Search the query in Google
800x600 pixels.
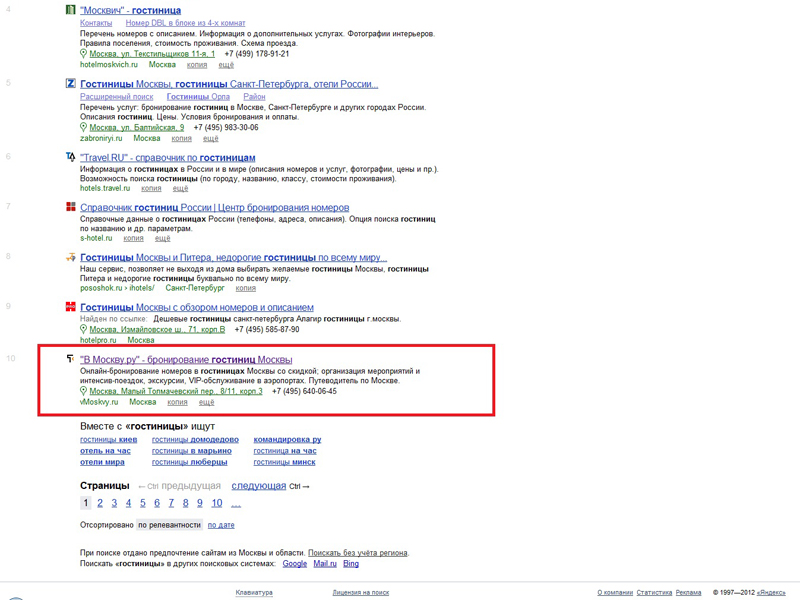pos(294,564)
